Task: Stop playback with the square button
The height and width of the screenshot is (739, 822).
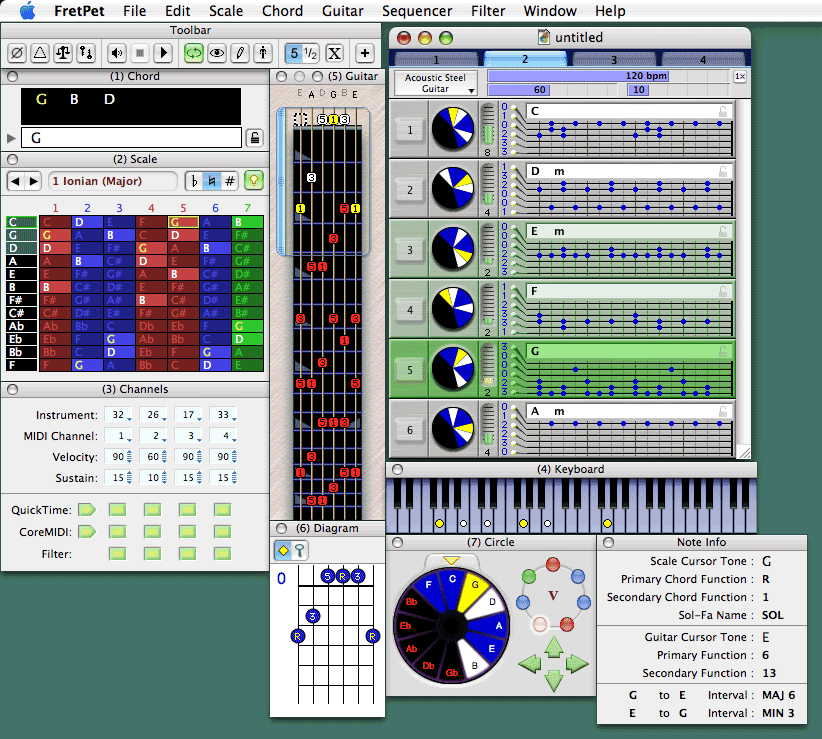Action: coord(140,53)
